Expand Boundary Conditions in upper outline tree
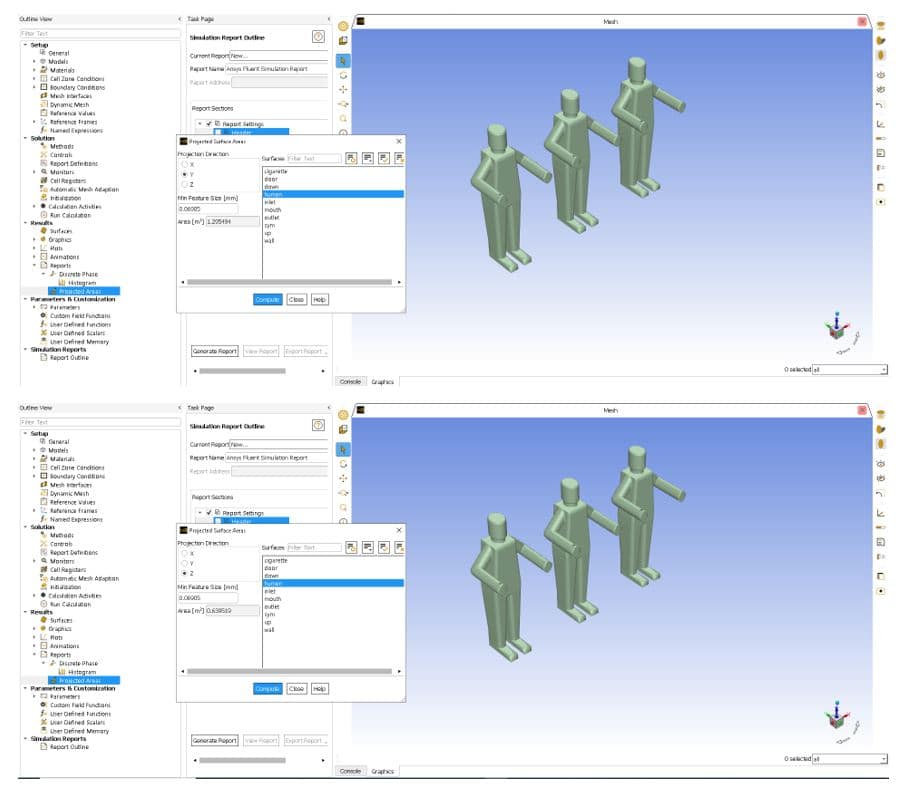Viewport: 902px width, 786px height. pos(34,87)
